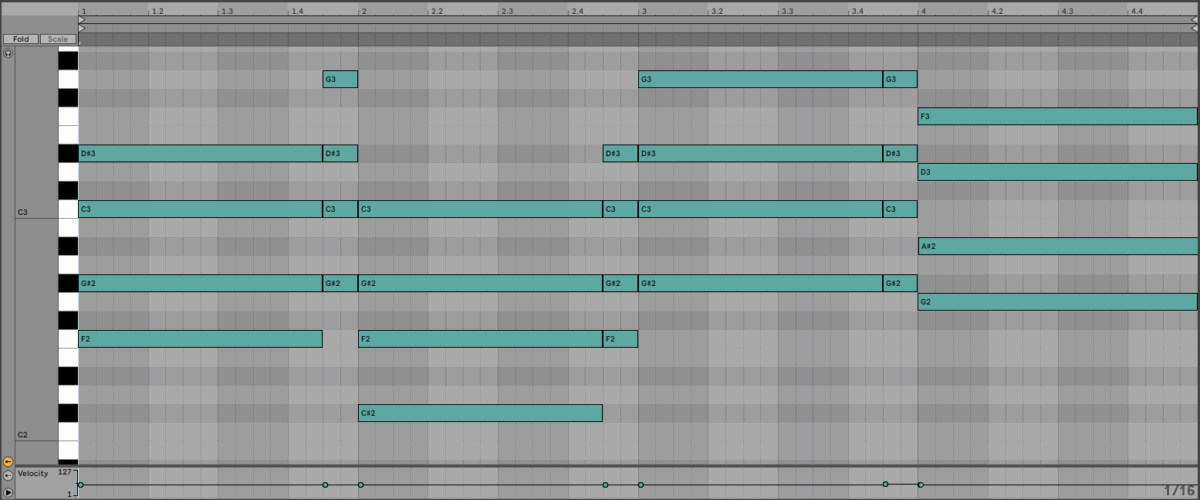Enable the headphones MIDI preview icon
This screenshot has width=1200, height=500.
(x=8, y=54)
